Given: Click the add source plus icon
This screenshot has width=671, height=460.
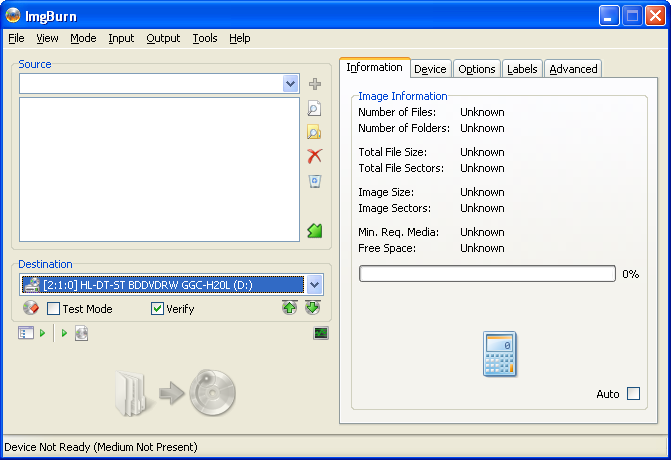Looking at the screenshot, I should (315, 84).
